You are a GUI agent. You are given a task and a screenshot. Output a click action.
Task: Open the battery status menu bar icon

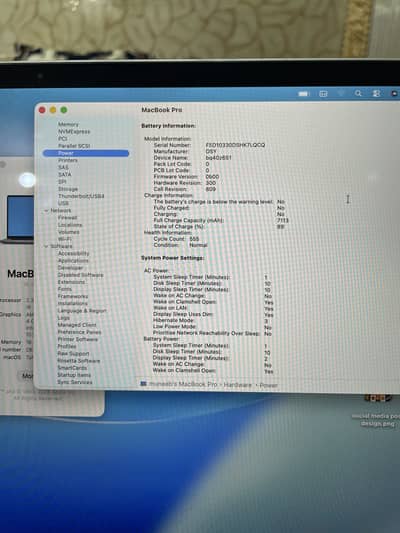[x=303, y=94]
